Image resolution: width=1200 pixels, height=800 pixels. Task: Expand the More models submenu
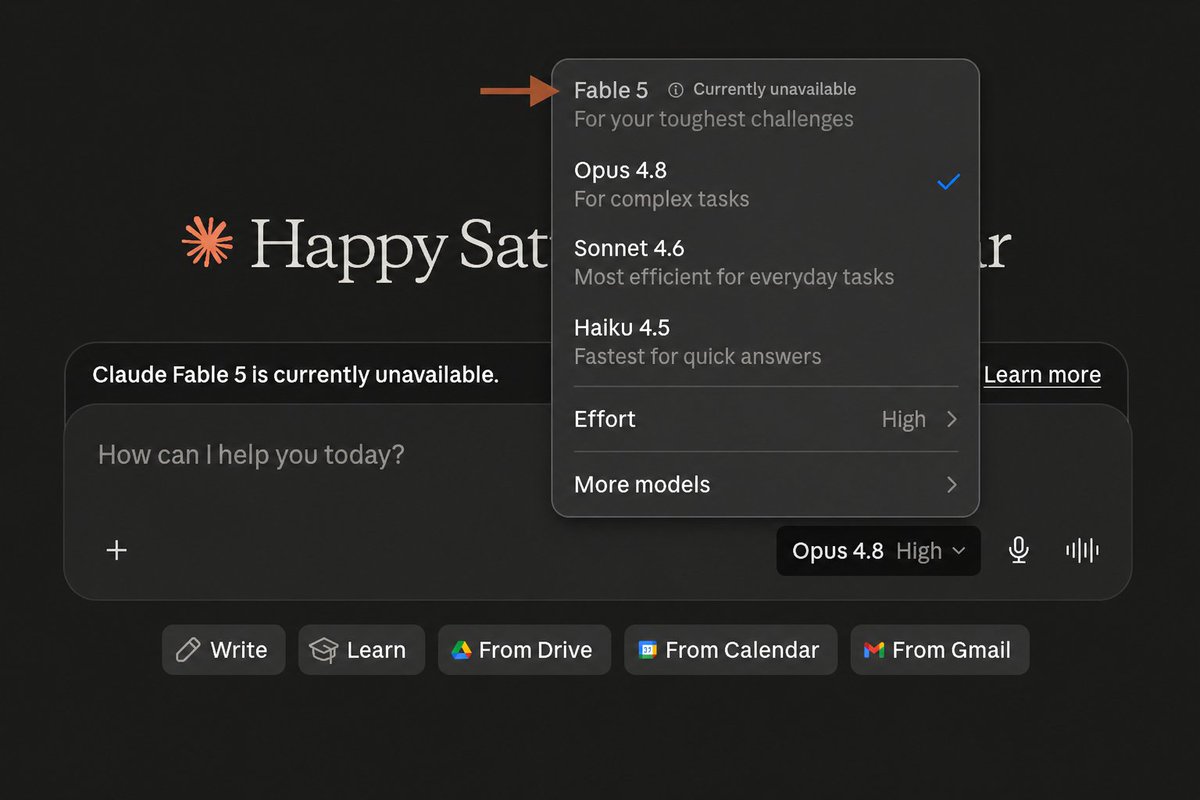pyautogui.click(x=765, y=485)
